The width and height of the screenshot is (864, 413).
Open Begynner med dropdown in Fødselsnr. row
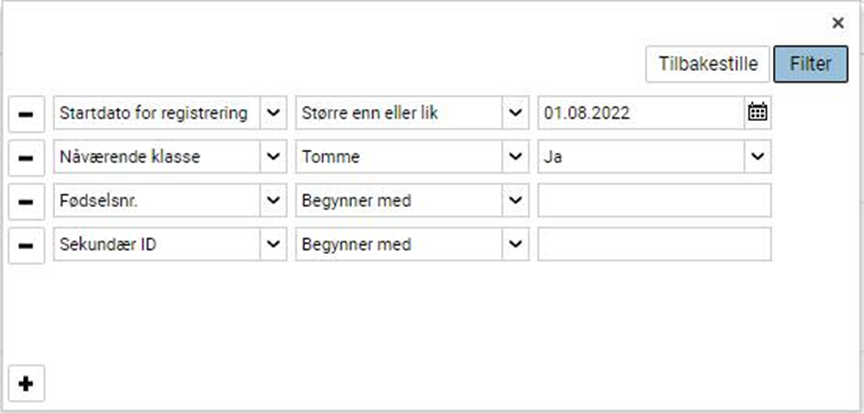pos(515,201)
